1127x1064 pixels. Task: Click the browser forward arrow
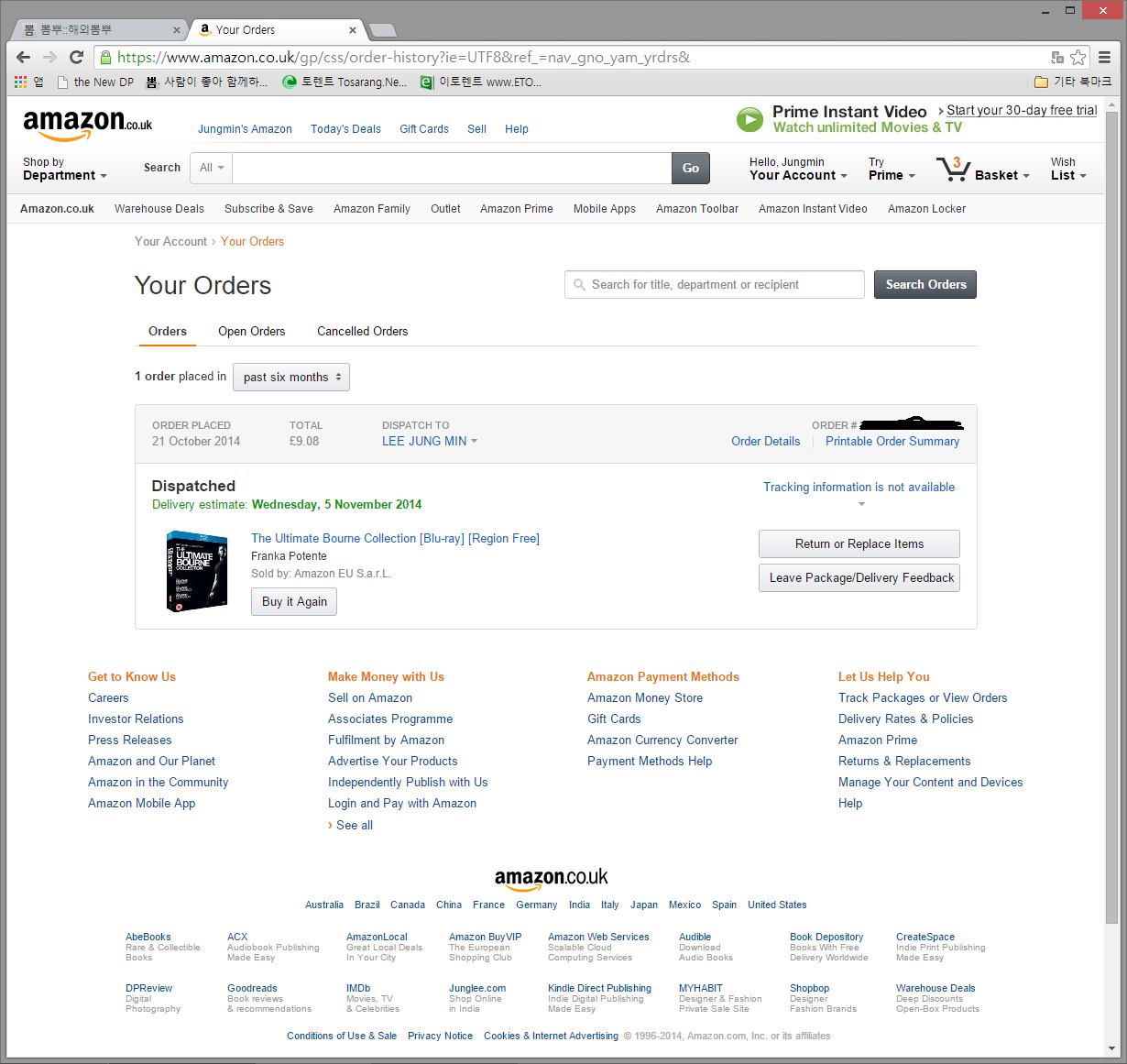pyautogui.click(x=49, y=57)
